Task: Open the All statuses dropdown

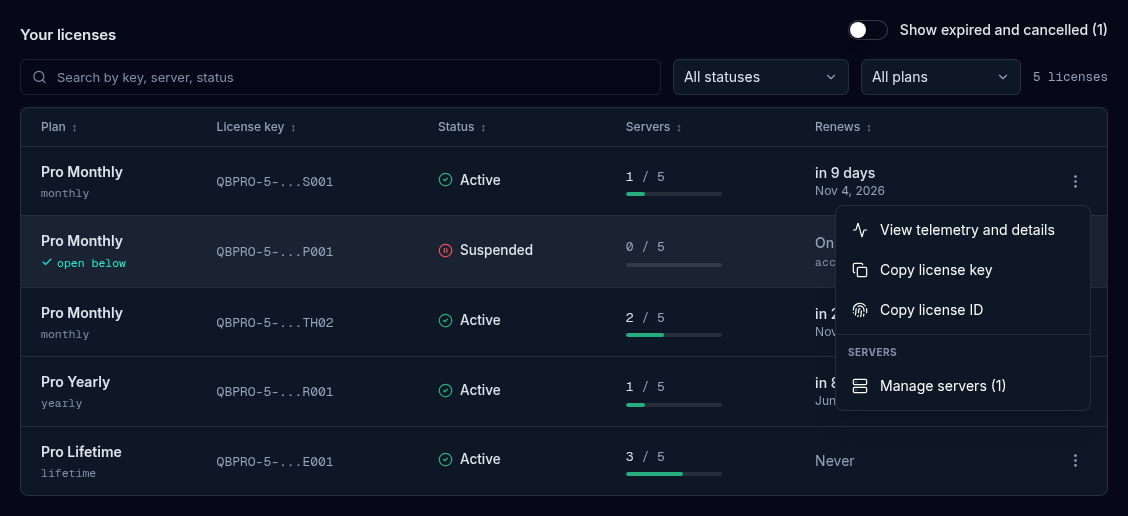Action: click(760, 77)
